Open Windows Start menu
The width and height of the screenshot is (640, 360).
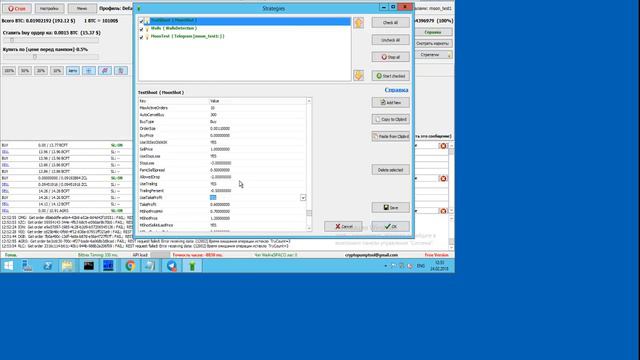coord(8,266)
